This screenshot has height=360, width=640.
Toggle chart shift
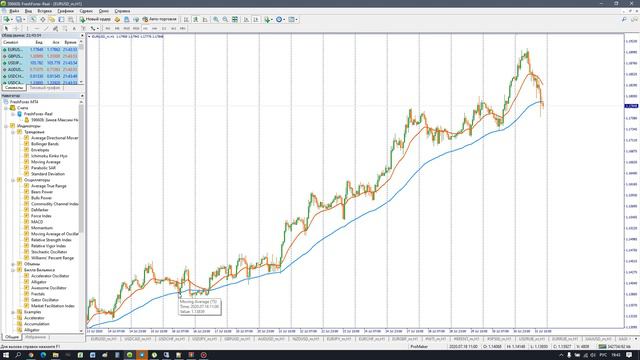pos(256,19)
